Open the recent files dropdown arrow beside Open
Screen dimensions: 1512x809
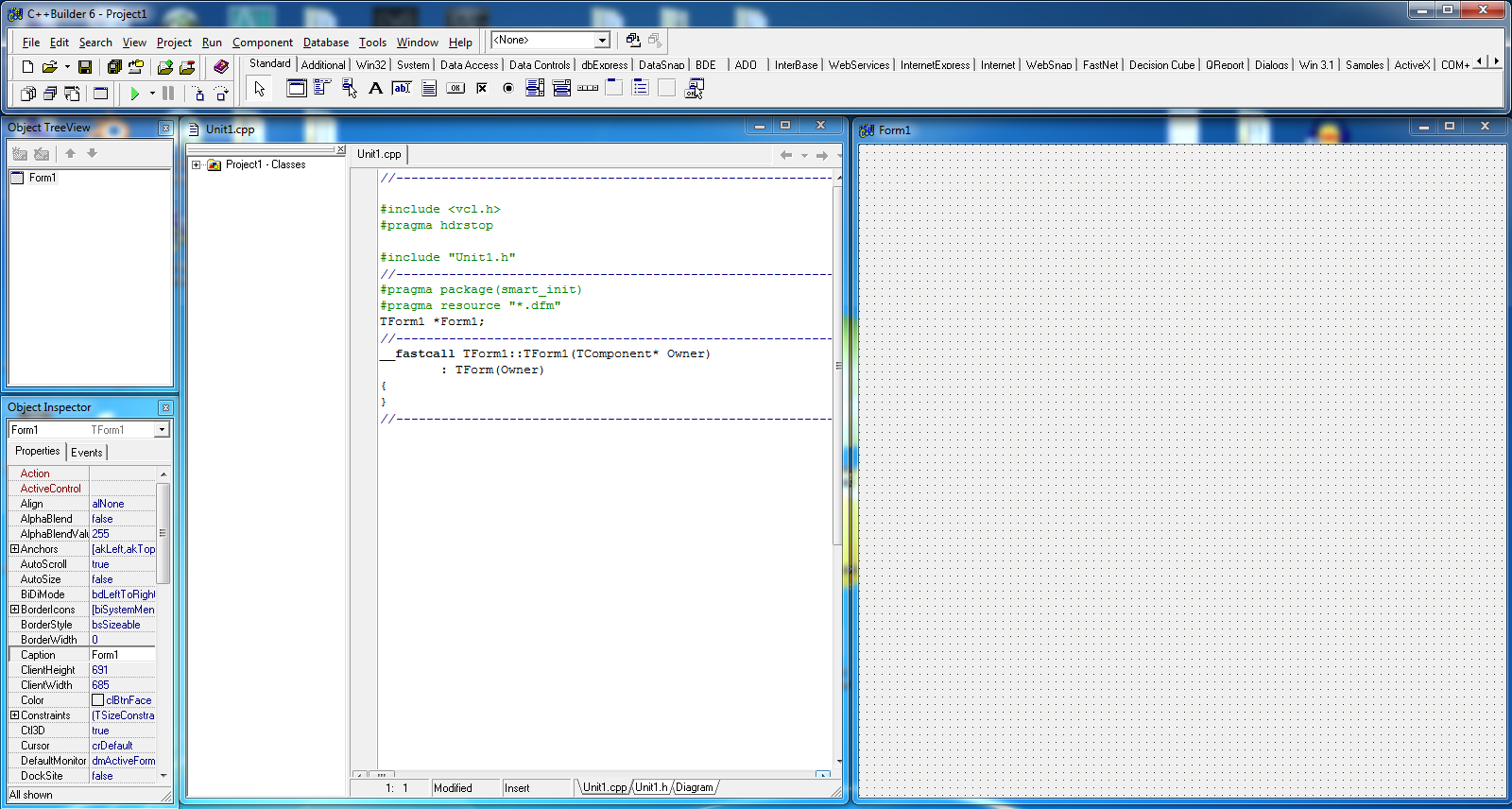point(67,67)
